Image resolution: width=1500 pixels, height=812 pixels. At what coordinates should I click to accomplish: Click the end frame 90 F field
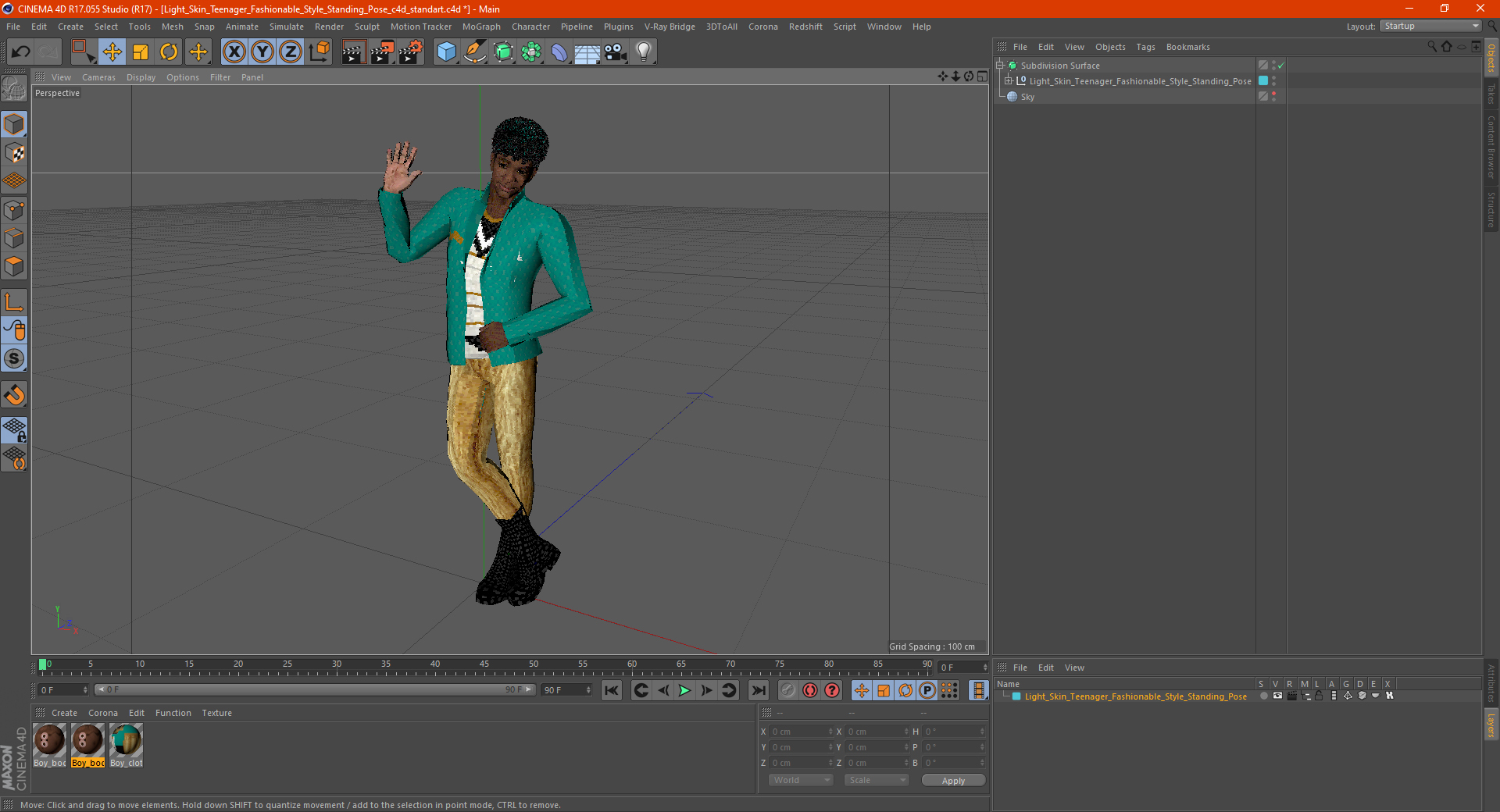(x=566, y=690)
